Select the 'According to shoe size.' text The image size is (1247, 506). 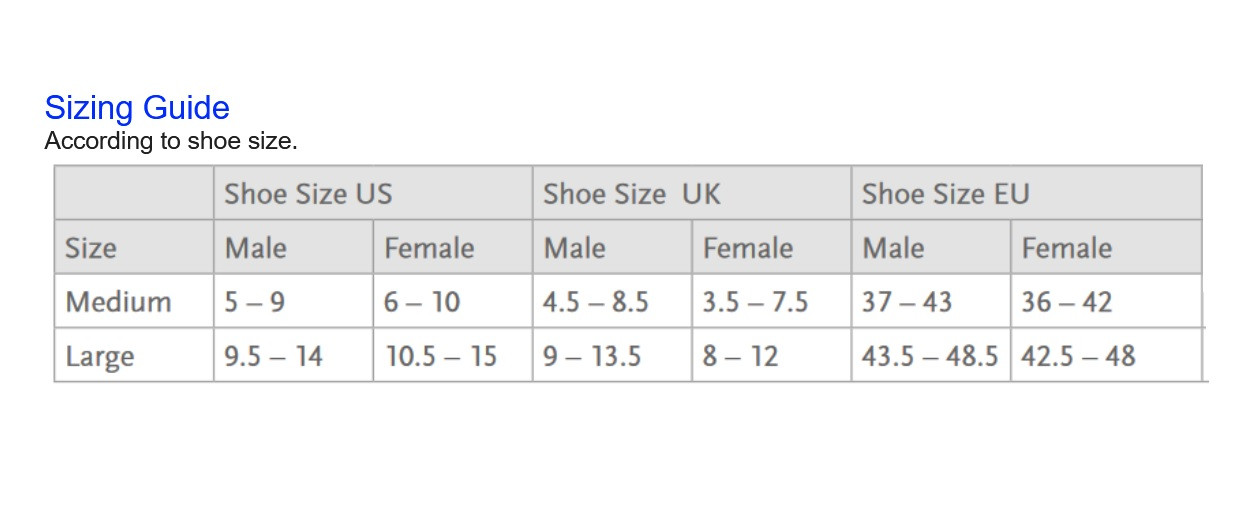(171, 141)
